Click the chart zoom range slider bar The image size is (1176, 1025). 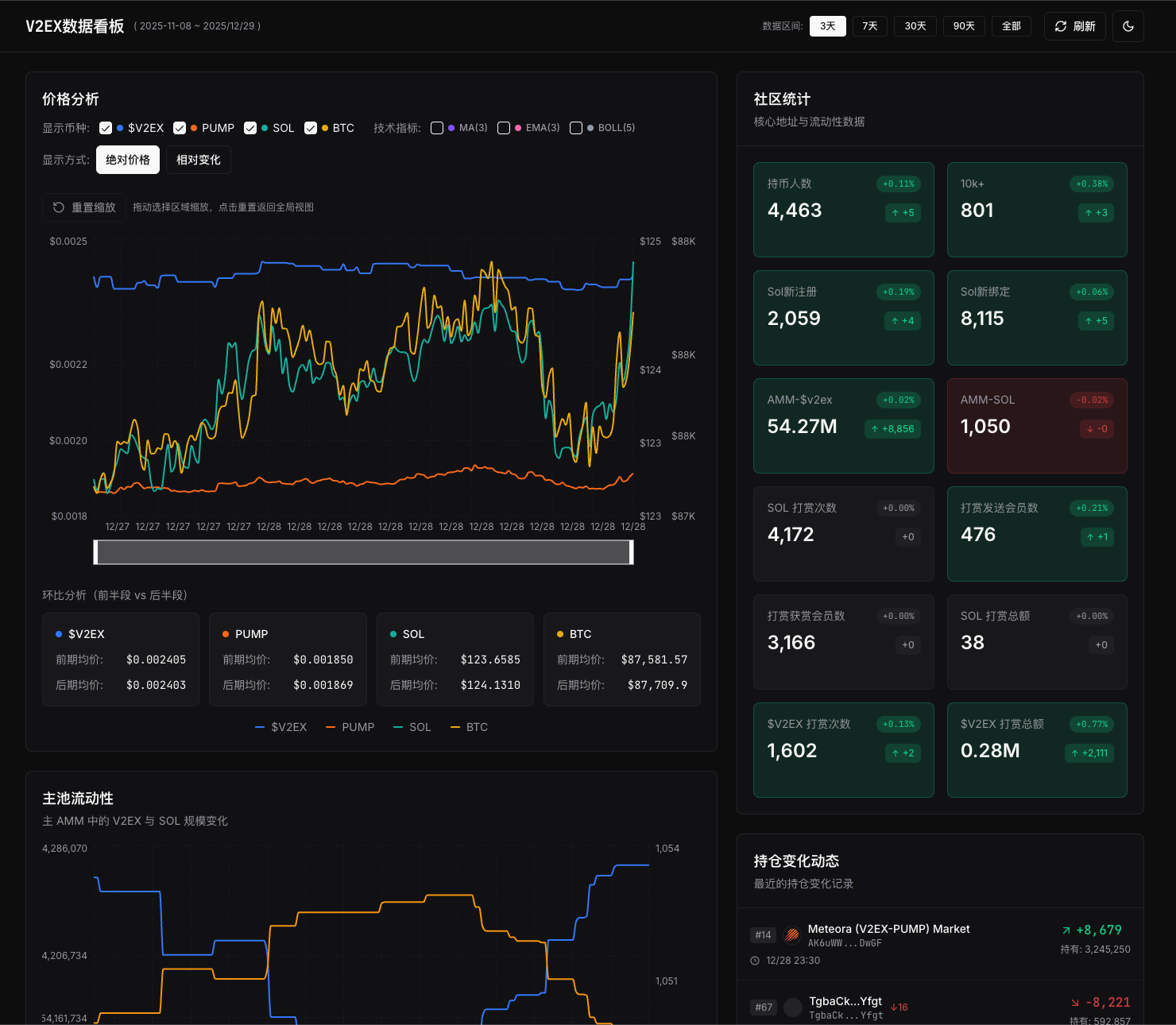click(363, 552)
